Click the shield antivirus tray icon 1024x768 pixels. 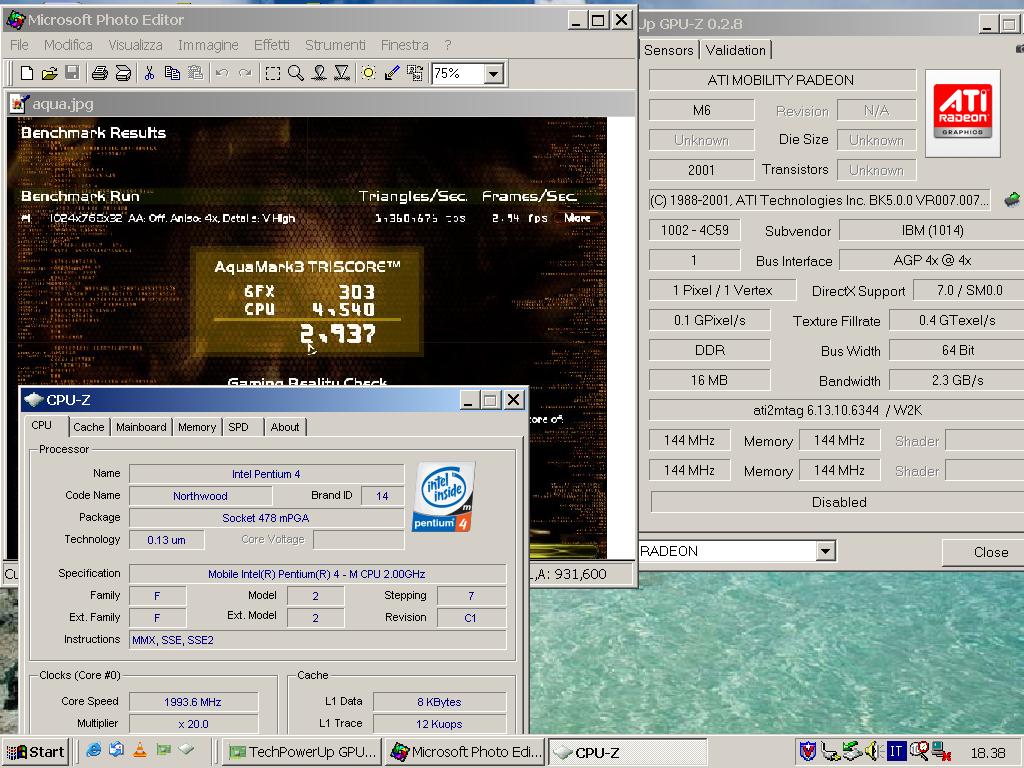click(x=808, y=752)
